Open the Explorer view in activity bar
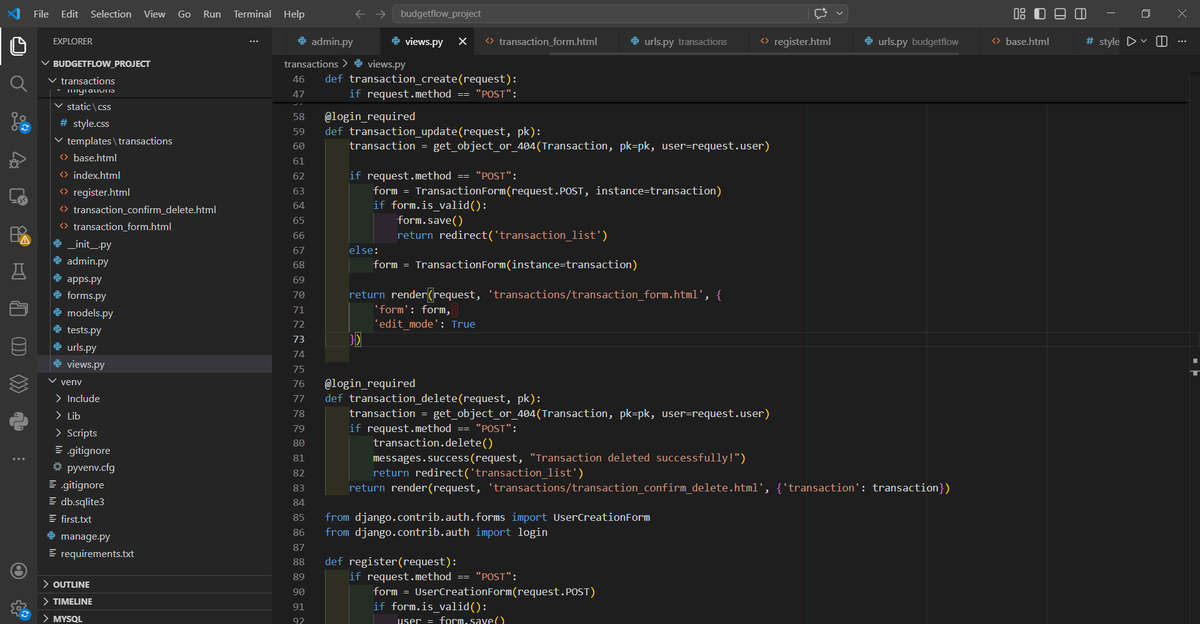The height and width of the screenshot is (624, 1200). [19, 46]
